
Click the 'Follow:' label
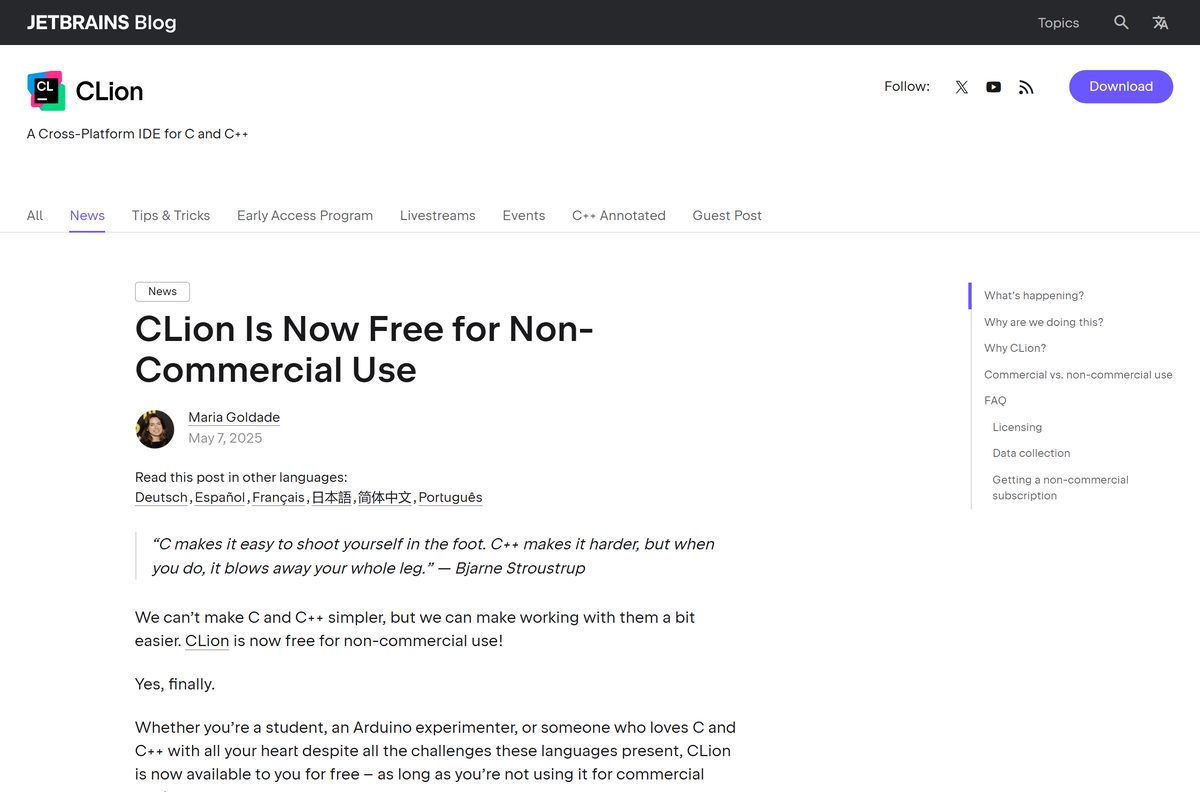[907, 87]
